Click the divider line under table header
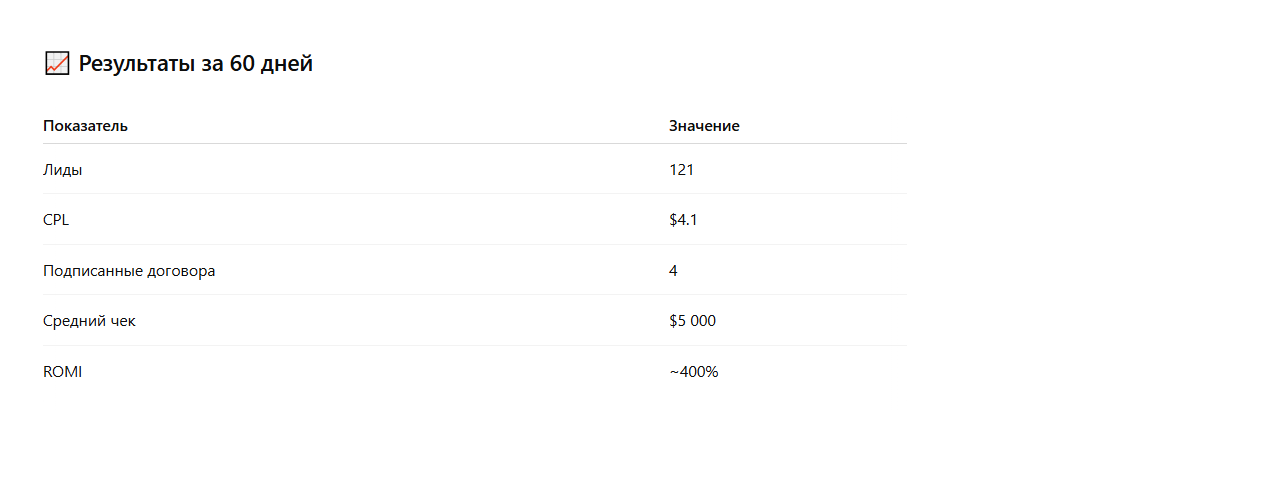 point(475,144)
